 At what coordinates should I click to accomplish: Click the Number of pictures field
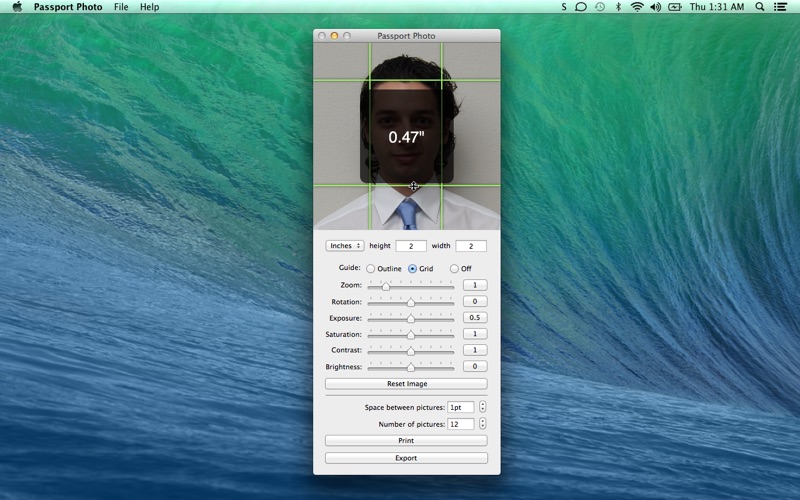click(x=461, y=424)
